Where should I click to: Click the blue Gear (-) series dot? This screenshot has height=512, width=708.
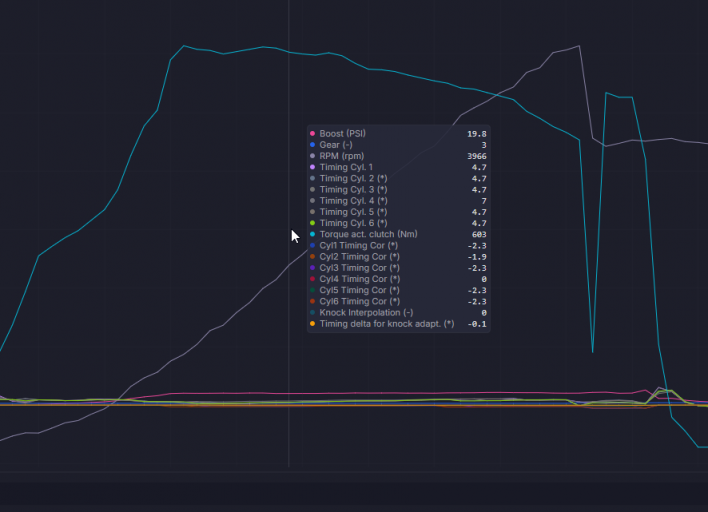(x=312, y=145)
